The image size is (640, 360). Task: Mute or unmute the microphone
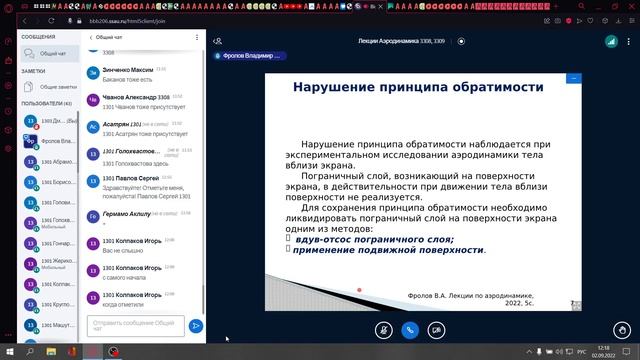(384, 330)
